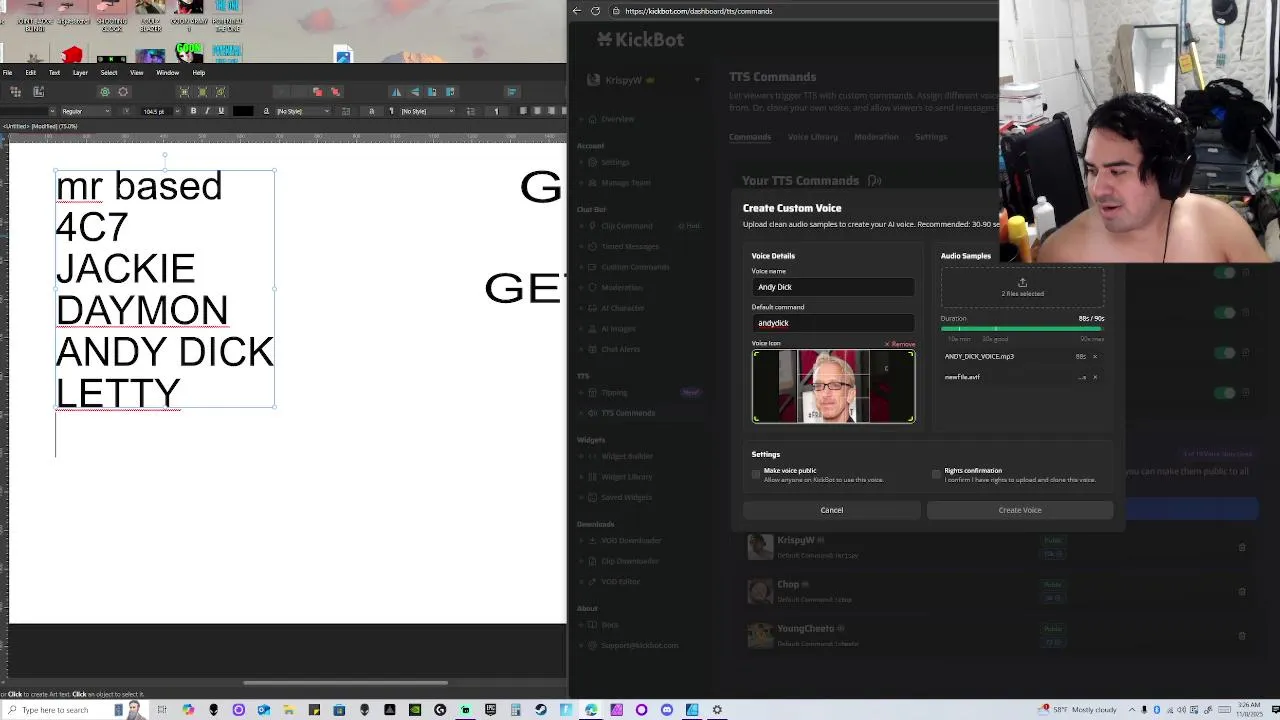The height and width of the screenshot is (720, 1280).
Task: Click the black text color swatch
Action: [243, 111]
